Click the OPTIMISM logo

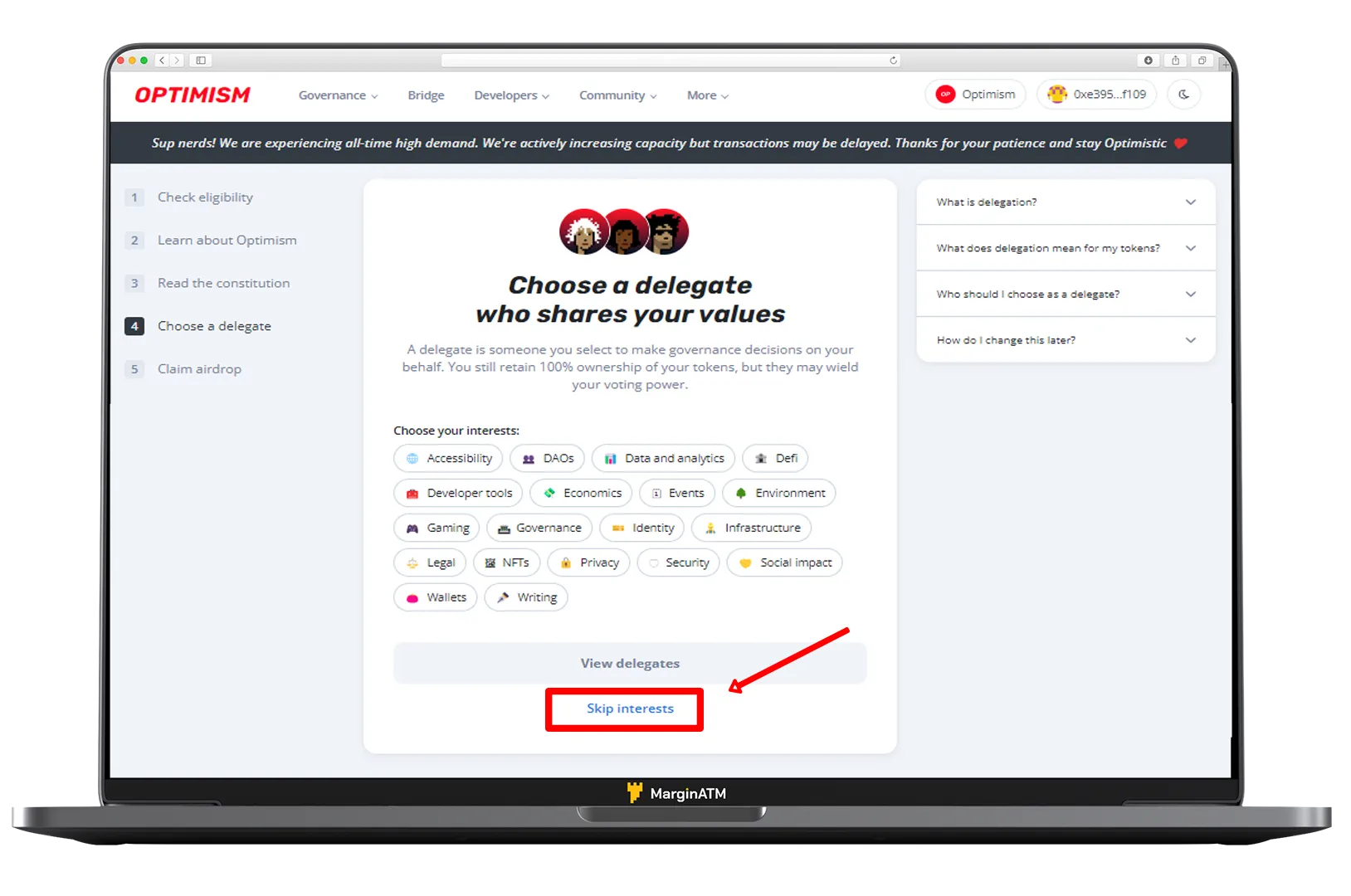[x=193, y=95]
